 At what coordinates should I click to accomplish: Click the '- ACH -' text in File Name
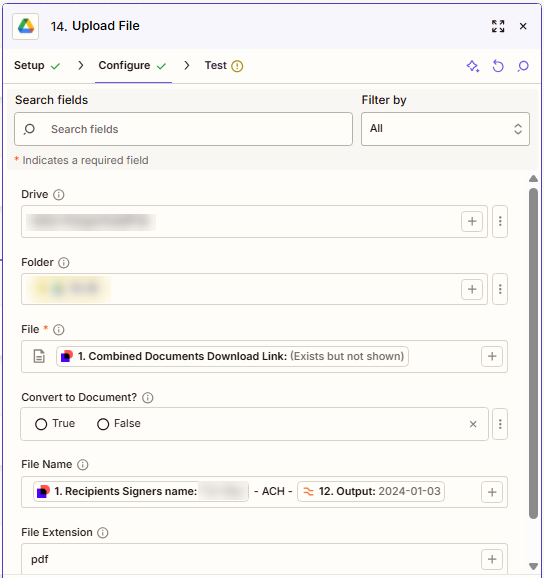[x=273, y=491]
